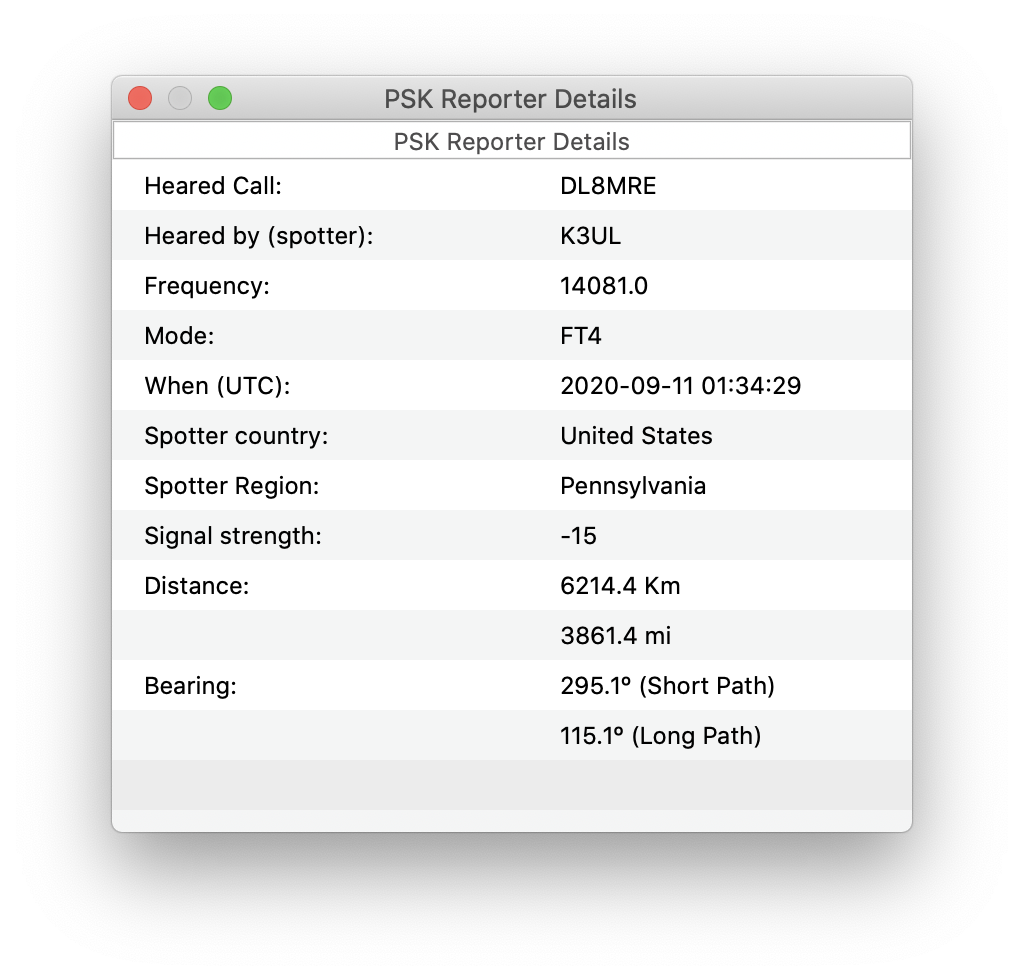Click the Pennsylvania region value
Screen dimensions: 1024x980
(633, 486)
